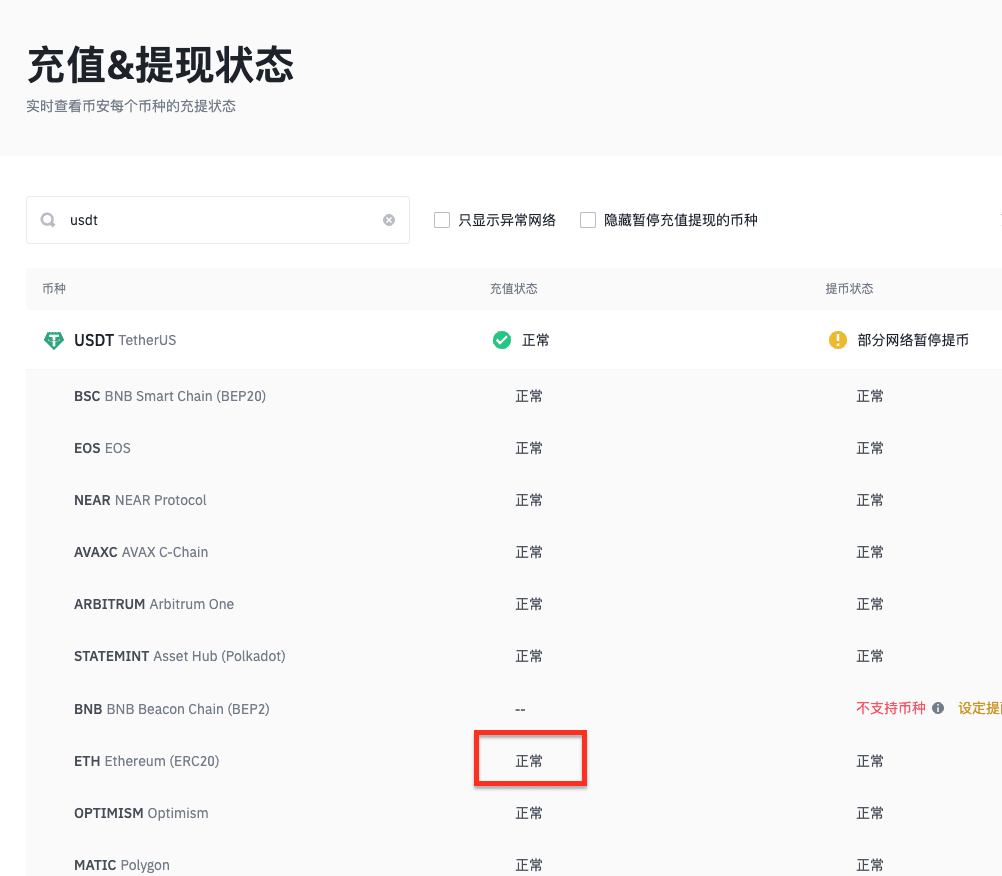Focus the coin search input field
This screenshot has width=1002, height=876.
218,220
